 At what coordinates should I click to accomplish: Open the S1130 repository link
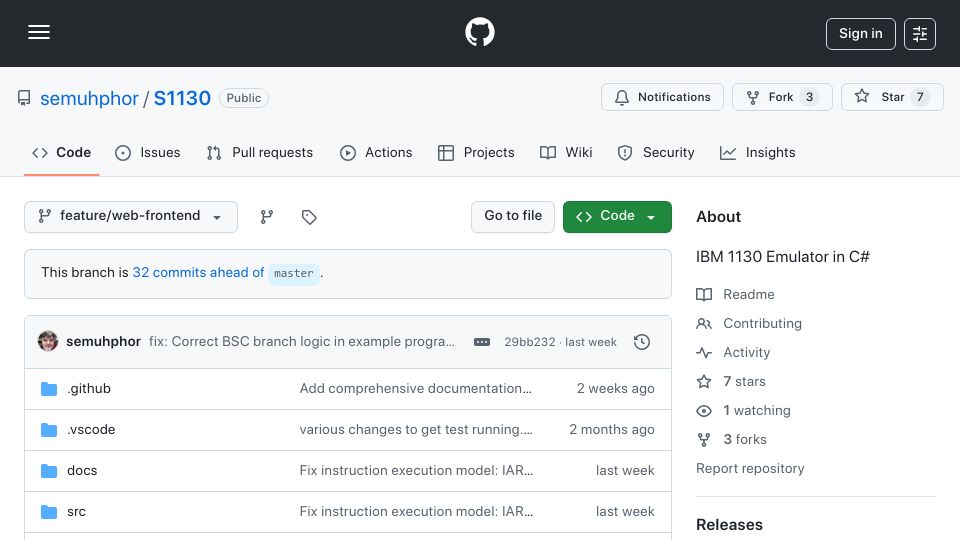click(x=182, y=98)
